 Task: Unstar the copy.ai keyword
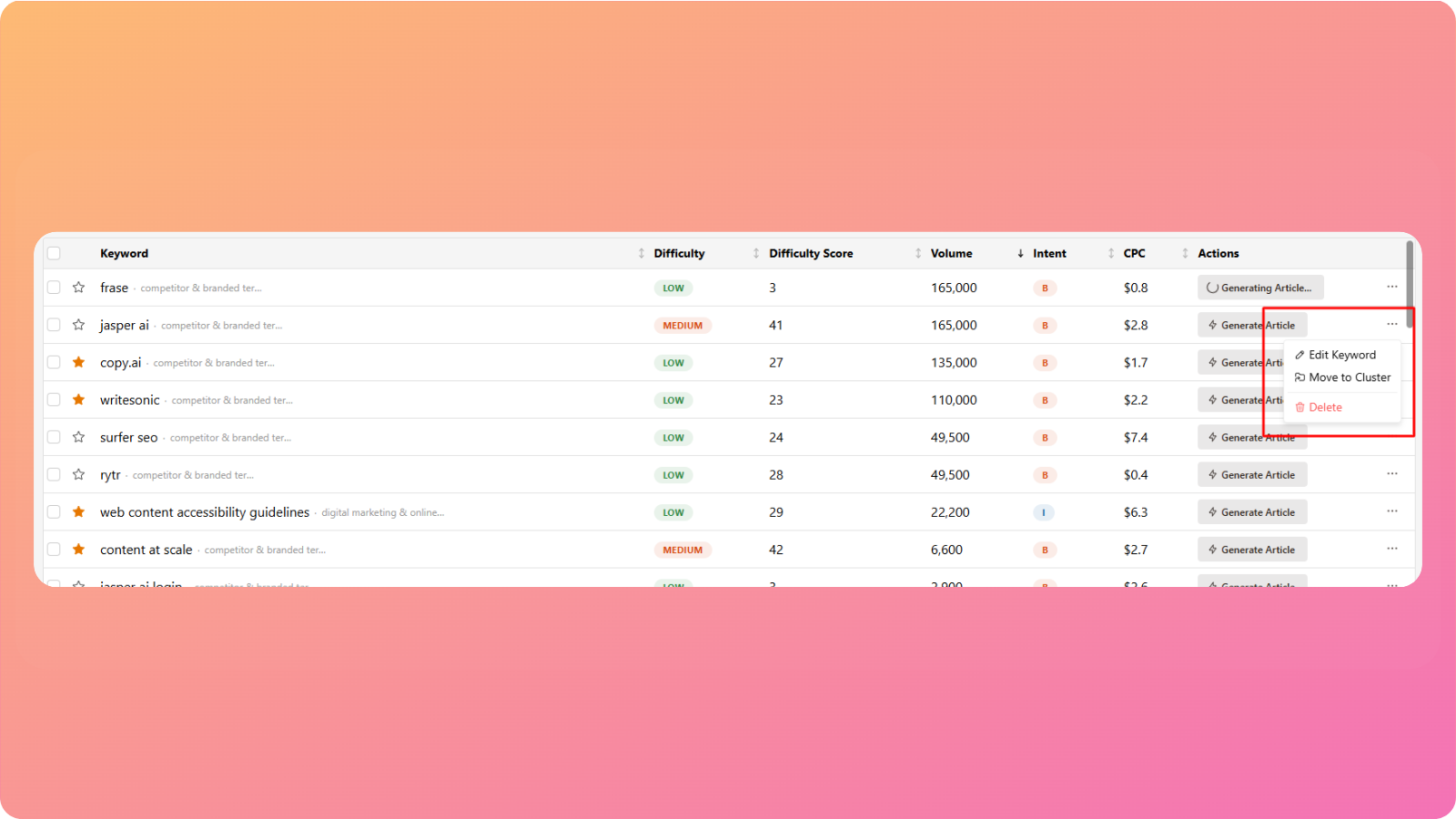(x=79, y=362)
